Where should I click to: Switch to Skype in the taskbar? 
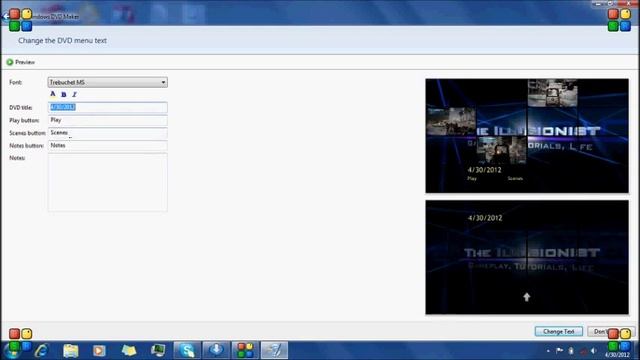187,350
